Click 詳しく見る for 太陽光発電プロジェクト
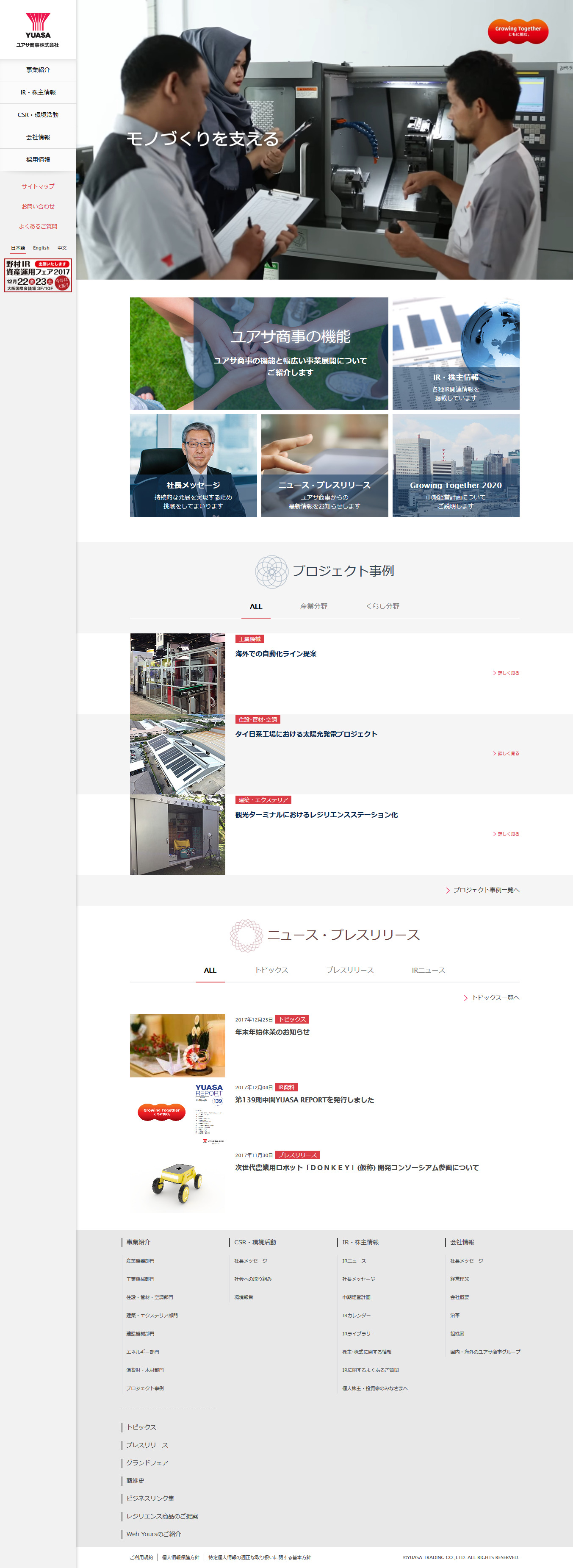 tap(506, 754)
